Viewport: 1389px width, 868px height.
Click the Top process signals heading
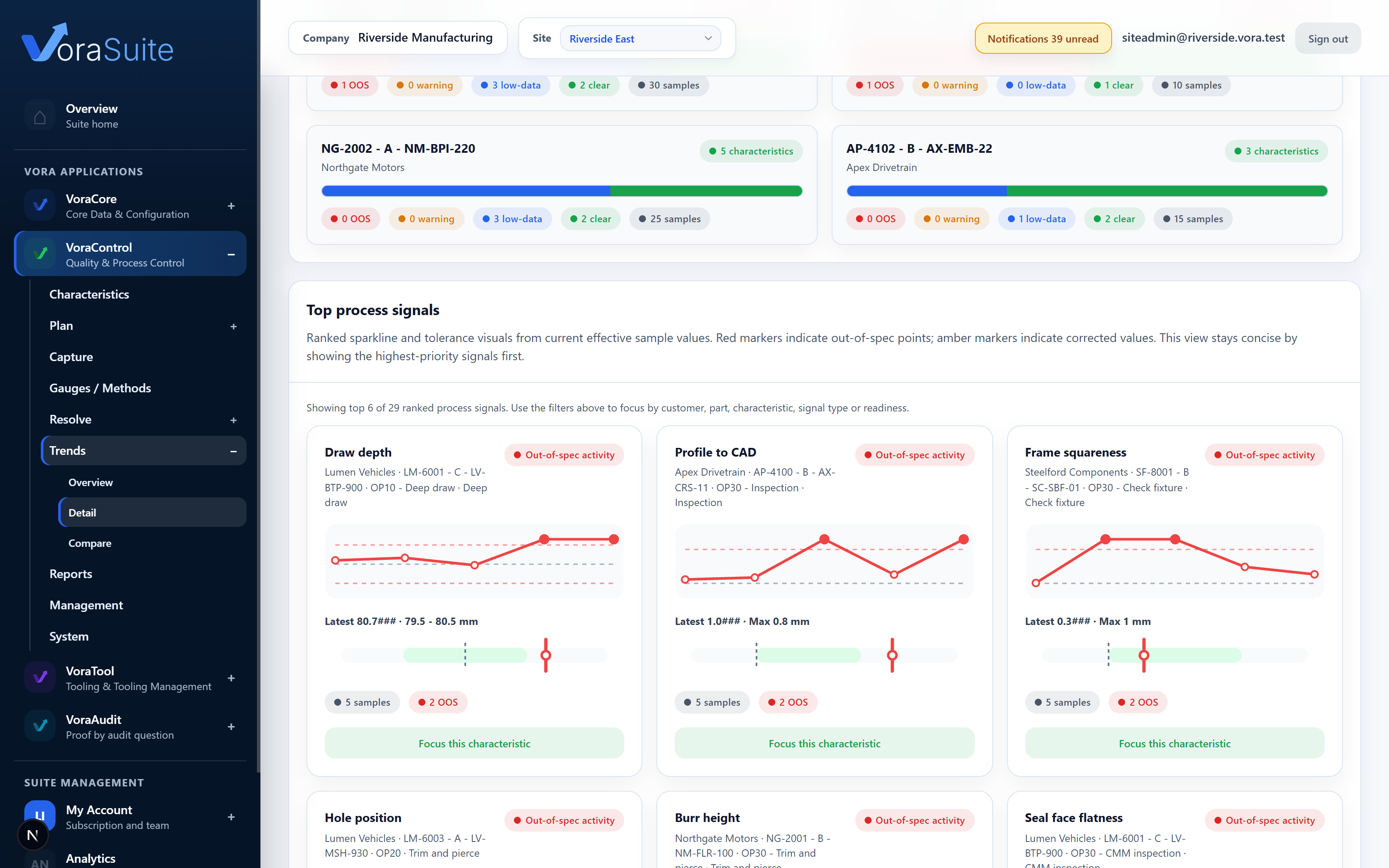click(372, 310)
